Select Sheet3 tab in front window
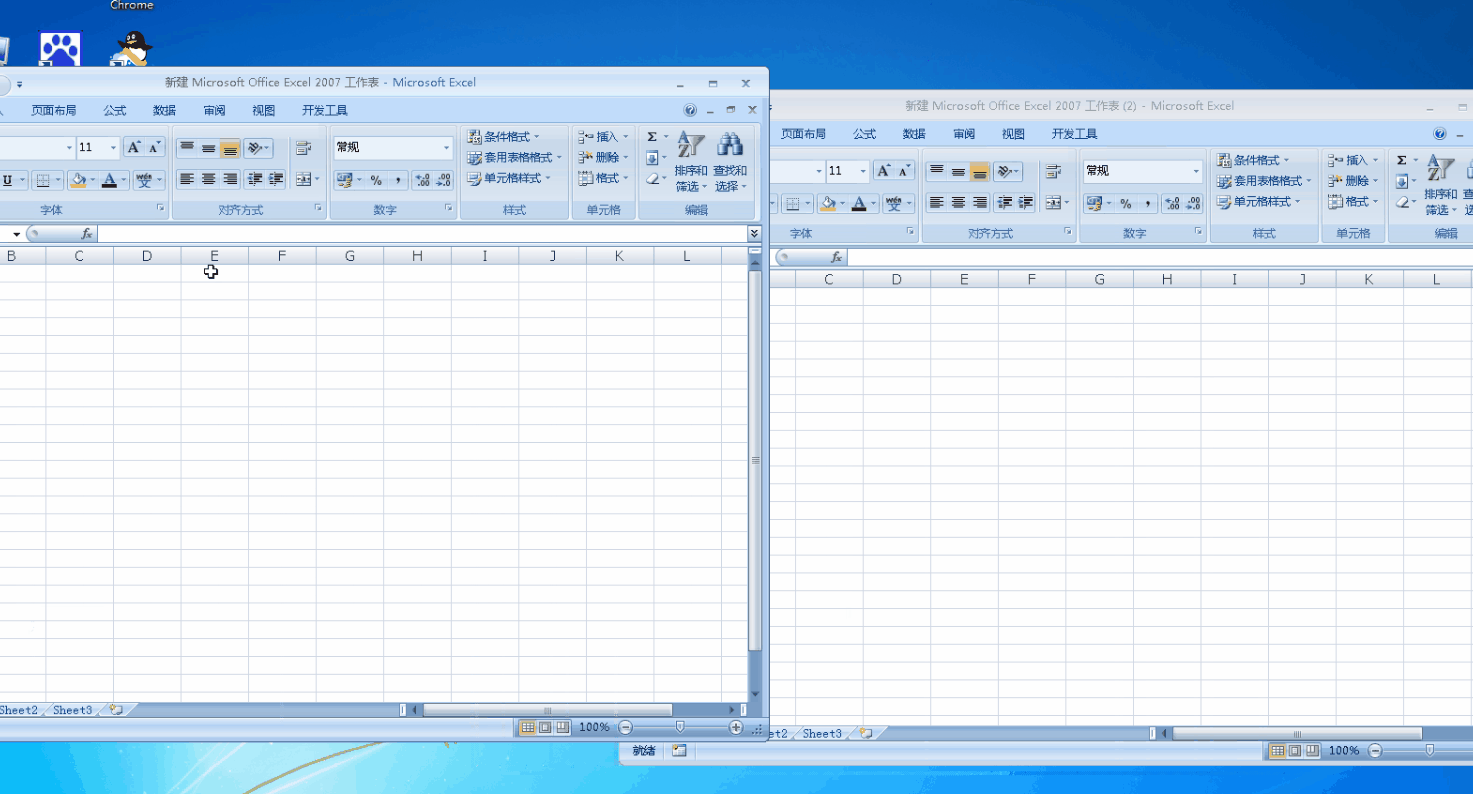1473x794 pixels. pos(72,710)
